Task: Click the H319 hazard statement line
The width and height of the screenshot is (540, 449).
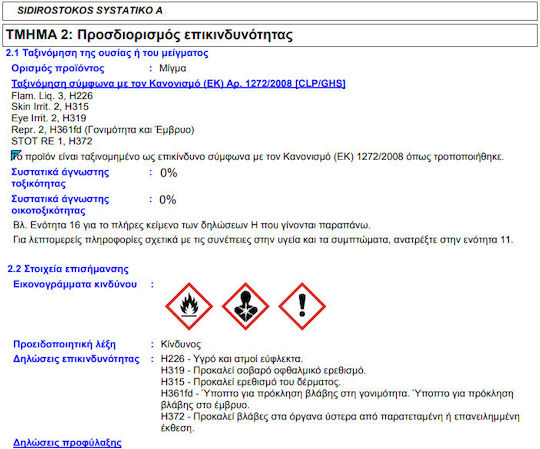Action: click(x=263, y=370)
